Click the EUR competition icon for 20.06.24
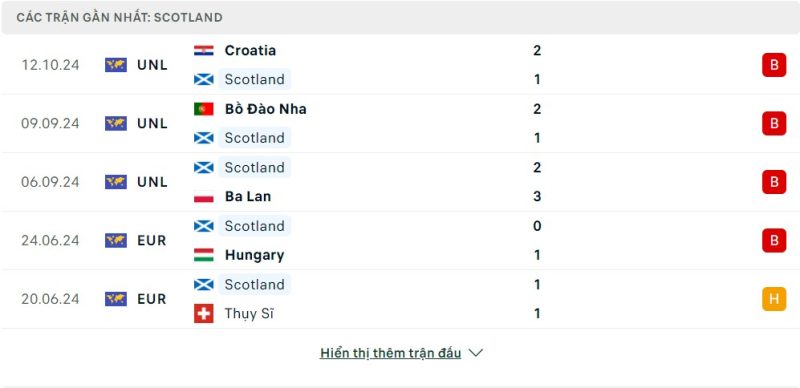 pos(116,299)
